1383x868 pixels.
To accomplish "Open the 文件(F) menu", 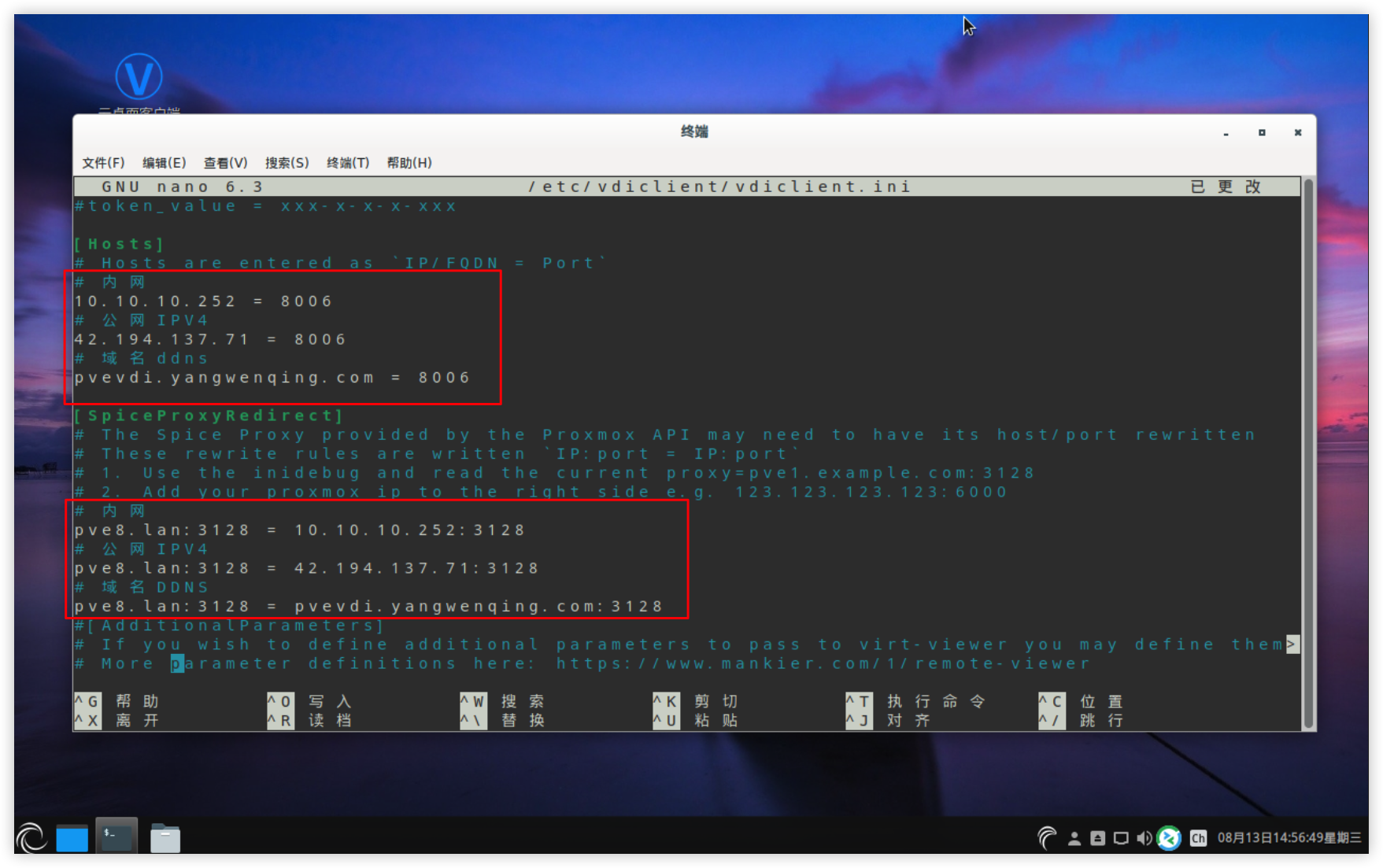I will point(103,163).
